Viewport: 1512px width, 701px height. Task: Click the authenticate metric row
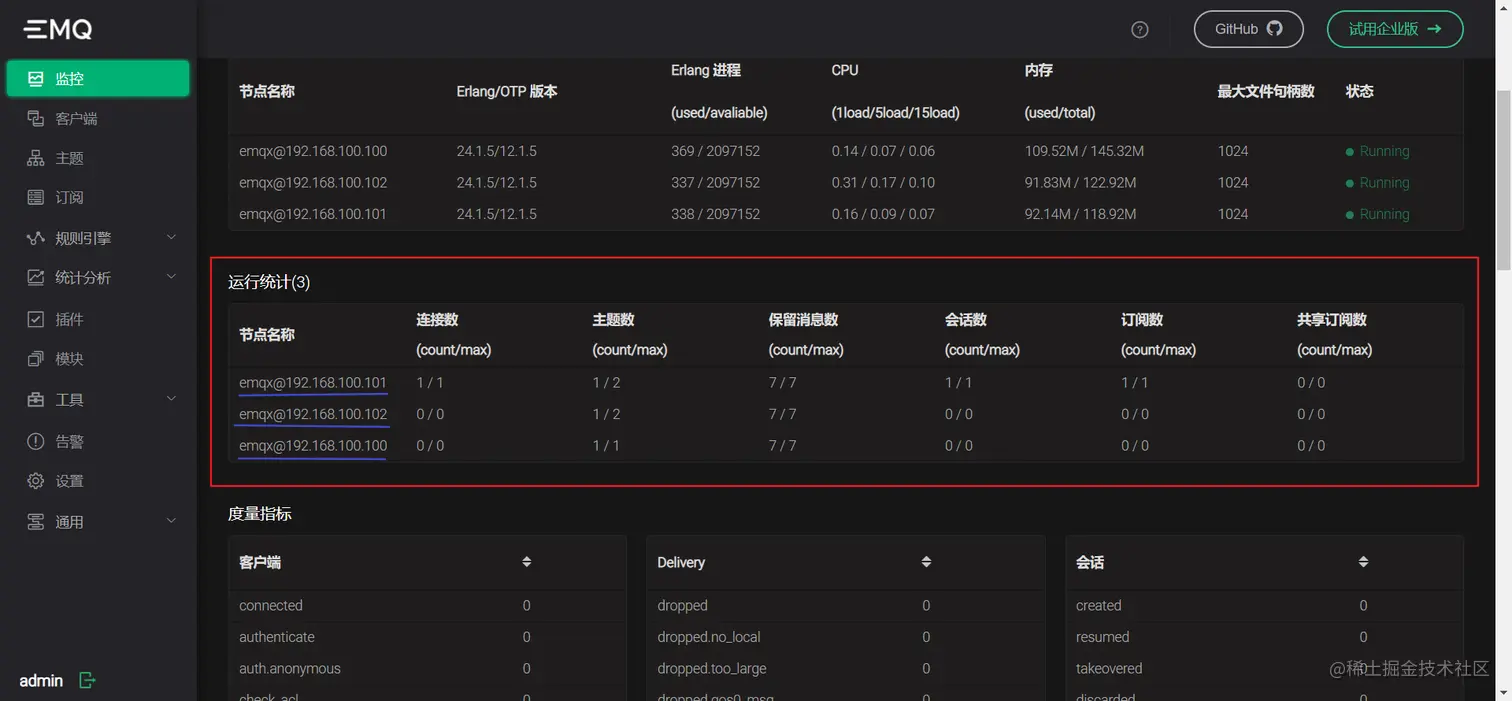pos(427,637)
